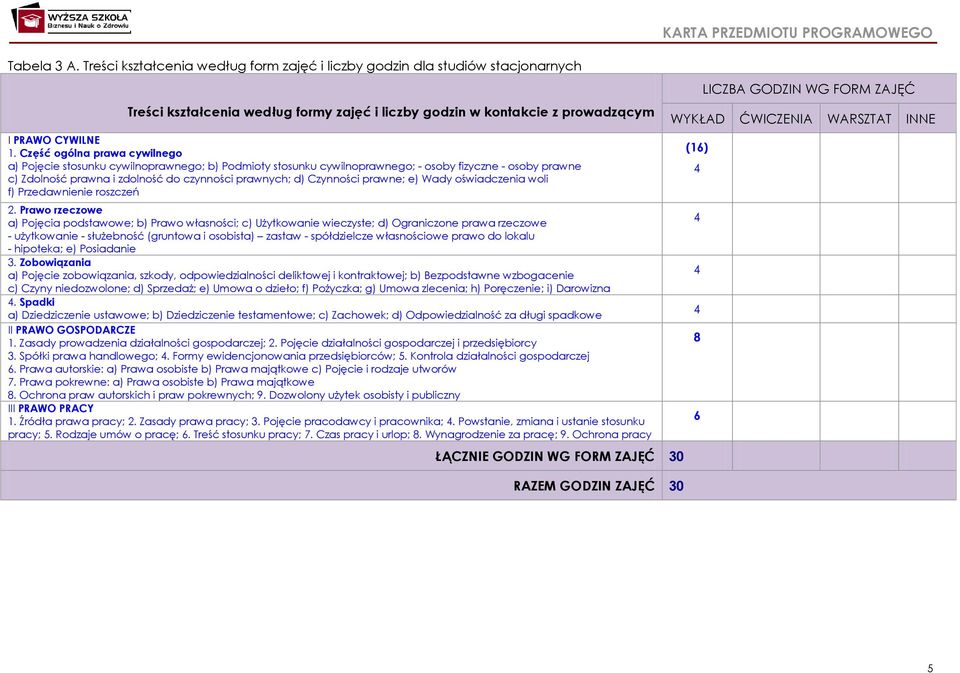Click the (16) hours value for Prawo cywilne
The height and width of the screenshot is (673, 960).
(x=697, y=147)
